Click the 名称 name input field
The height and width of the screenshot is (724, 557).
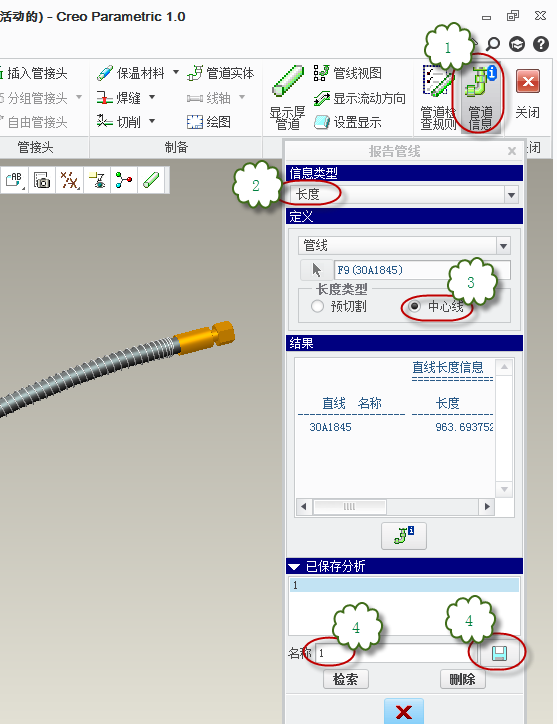(396, 653)
